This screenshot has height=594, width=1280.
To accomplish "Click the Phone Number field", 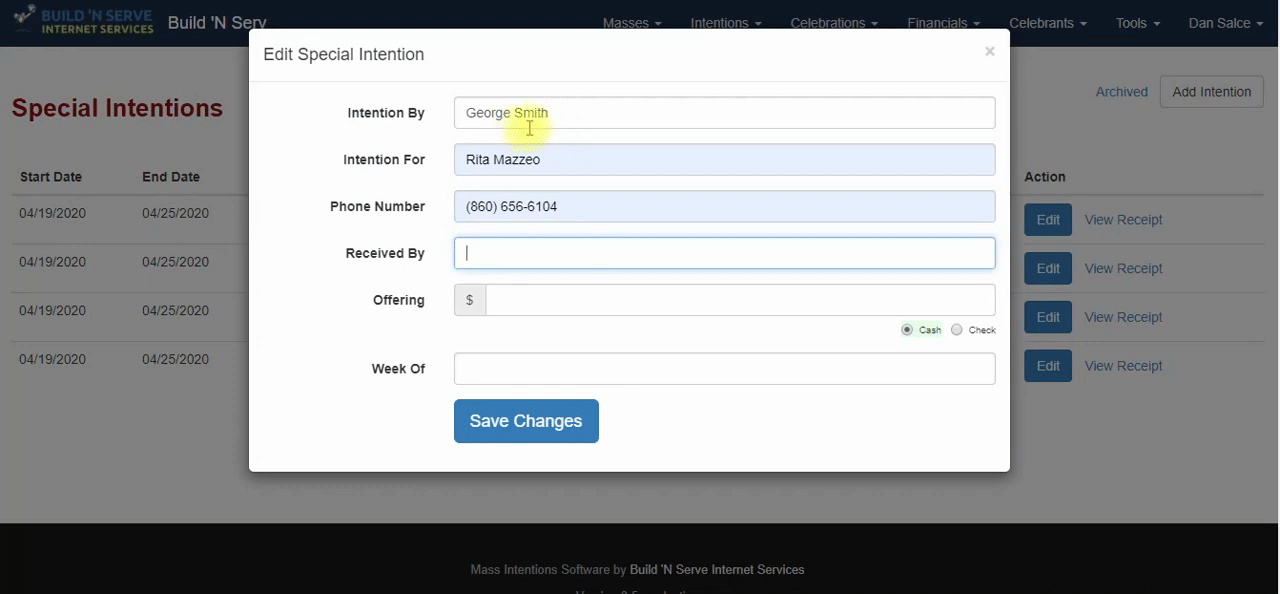I will tap(724, 207).
